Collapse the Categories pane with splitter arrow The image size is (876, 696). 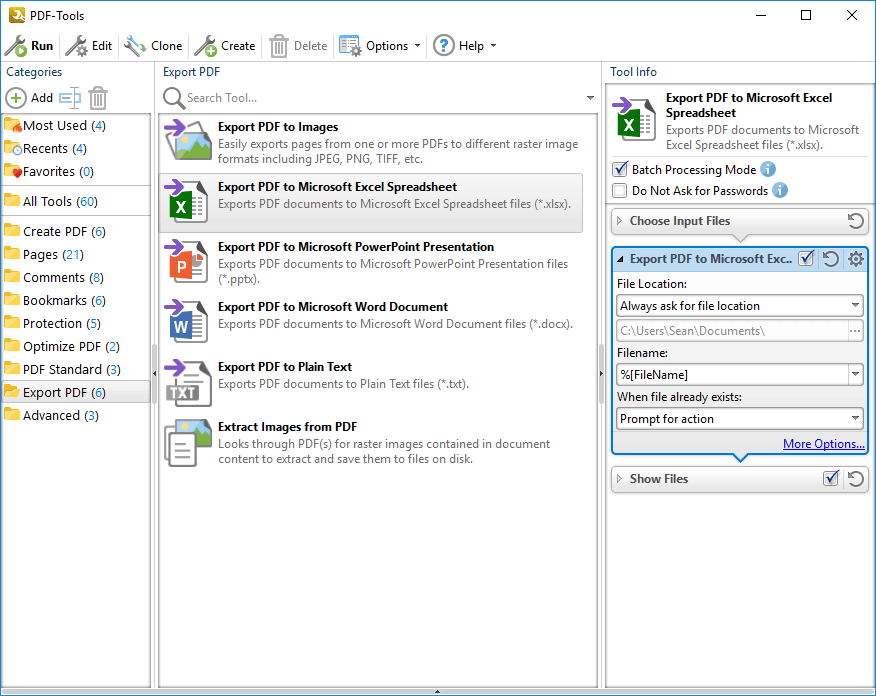click(155, 373)
